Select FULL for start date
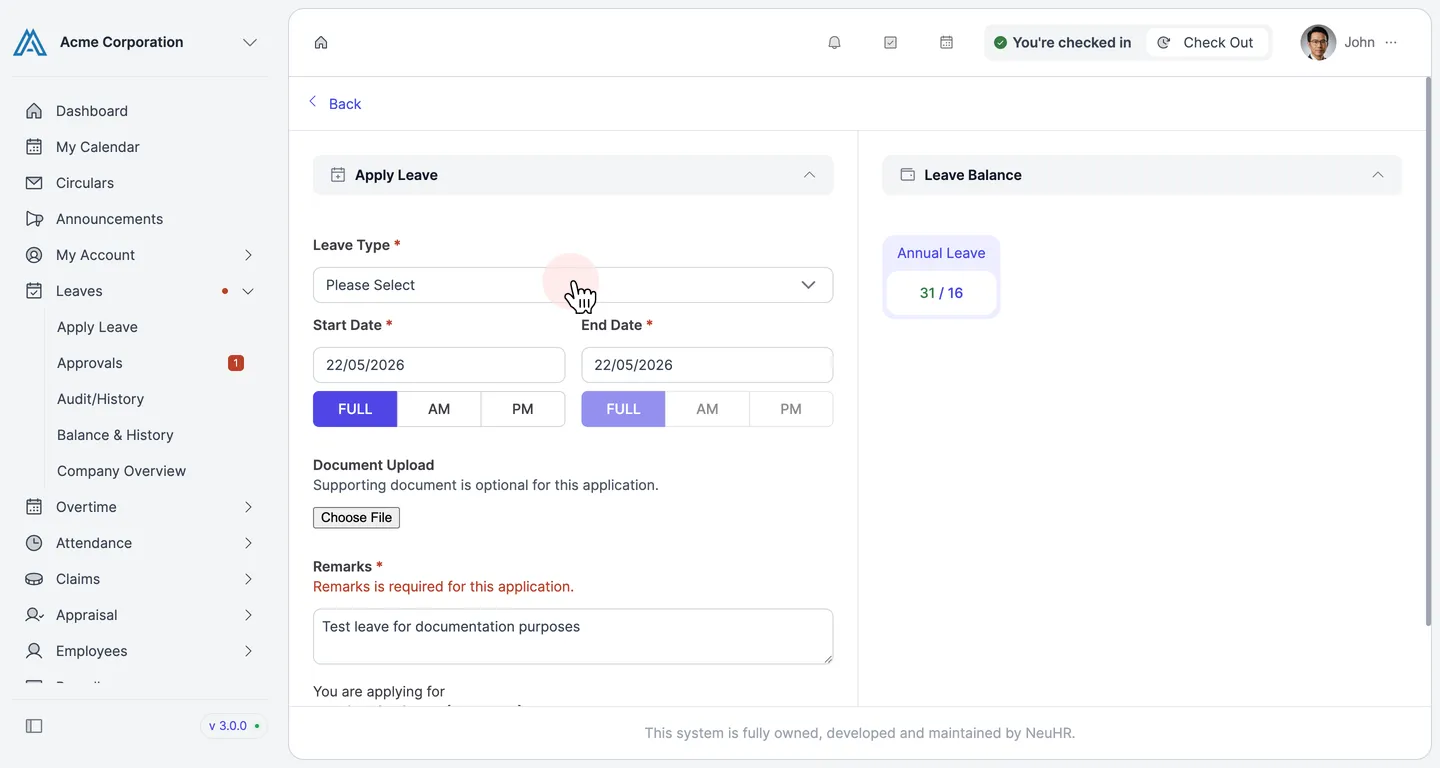The image size is (1440, 768). [355, 409]
